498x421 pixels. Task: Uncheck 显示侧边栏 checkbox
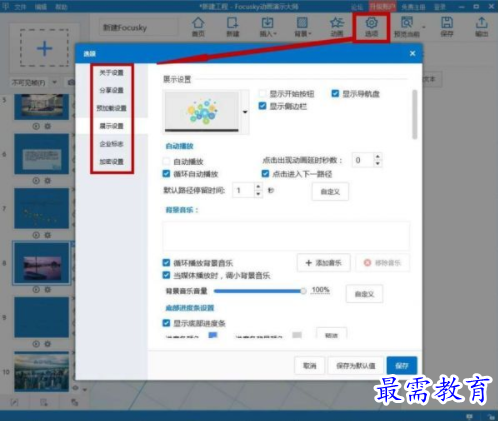pos(263,106)
